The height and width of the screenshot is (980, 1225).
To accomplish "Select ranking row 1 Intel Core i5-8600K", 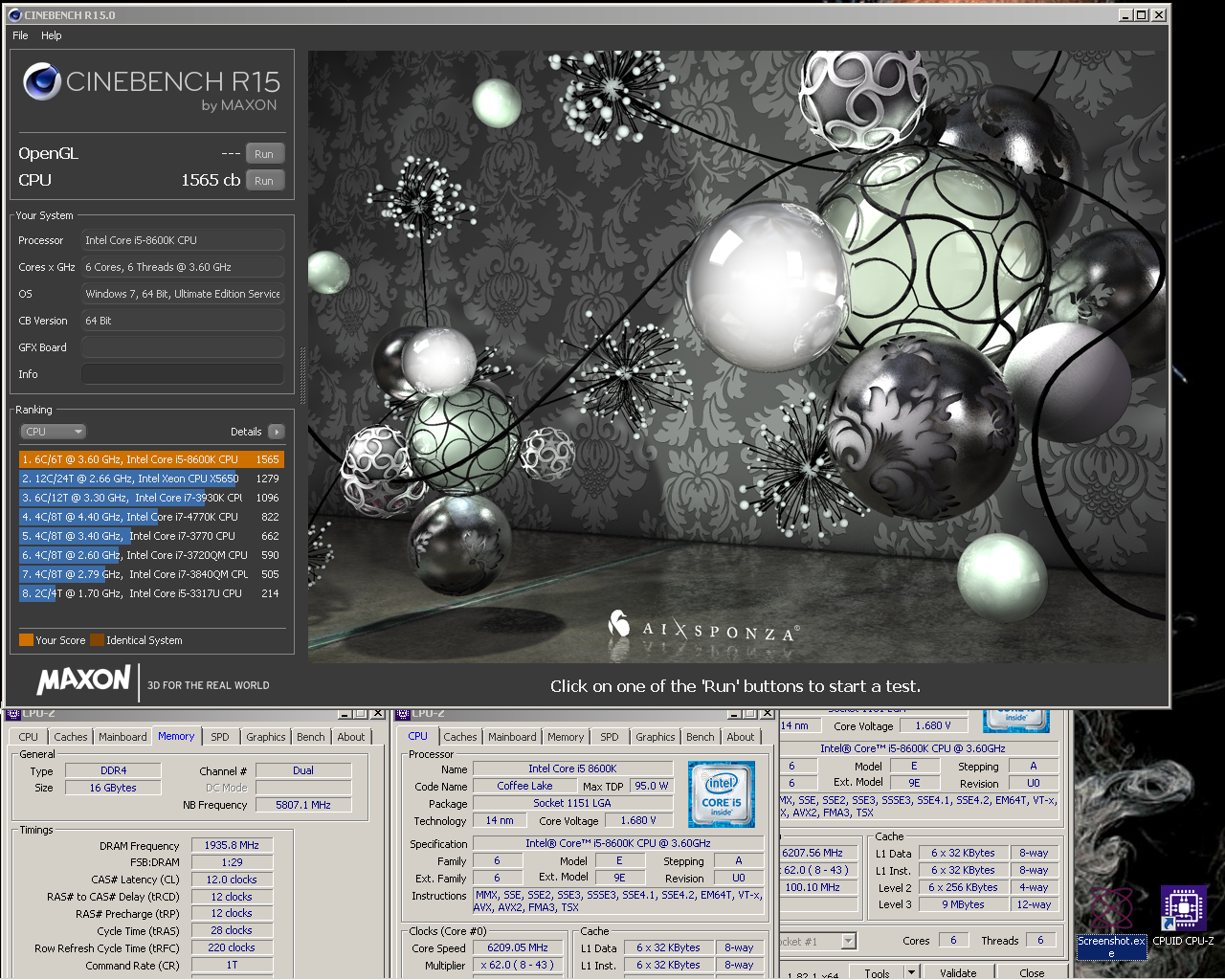I will coord(151,459).
